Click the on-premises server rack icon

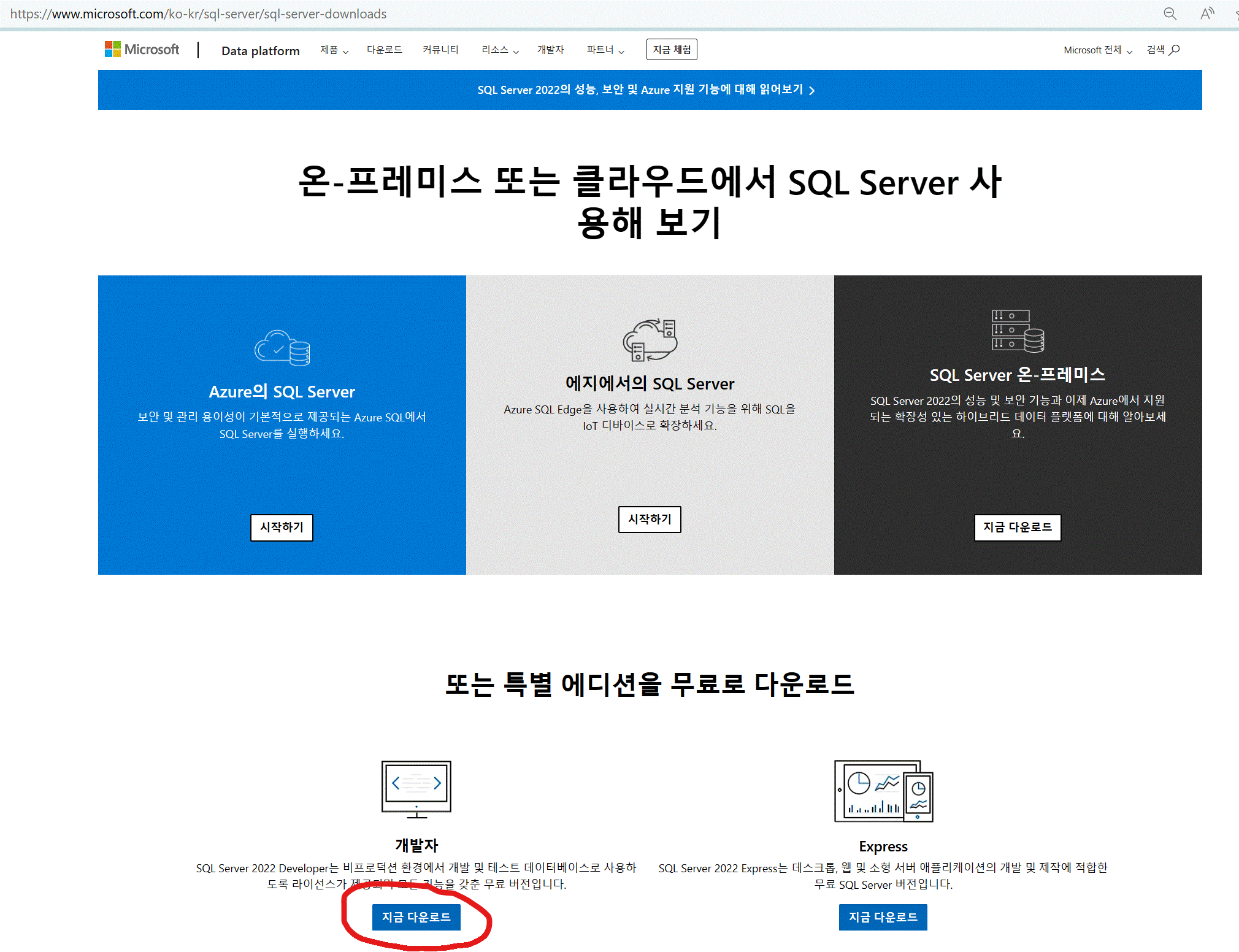1018,331
